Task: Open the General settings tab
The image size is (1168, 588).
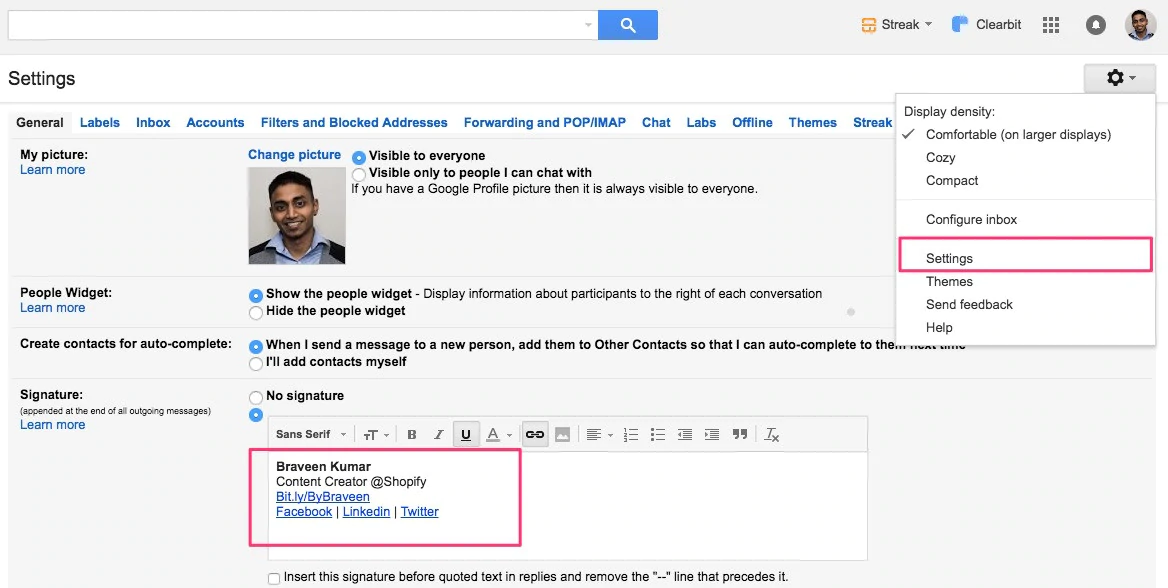Action: 39,122
